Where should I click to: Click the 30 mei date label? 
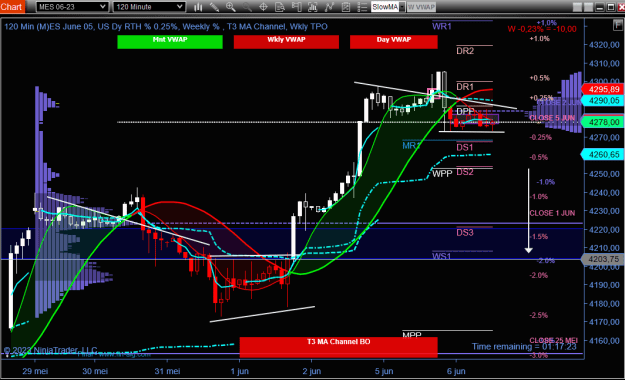click(95, 371)
